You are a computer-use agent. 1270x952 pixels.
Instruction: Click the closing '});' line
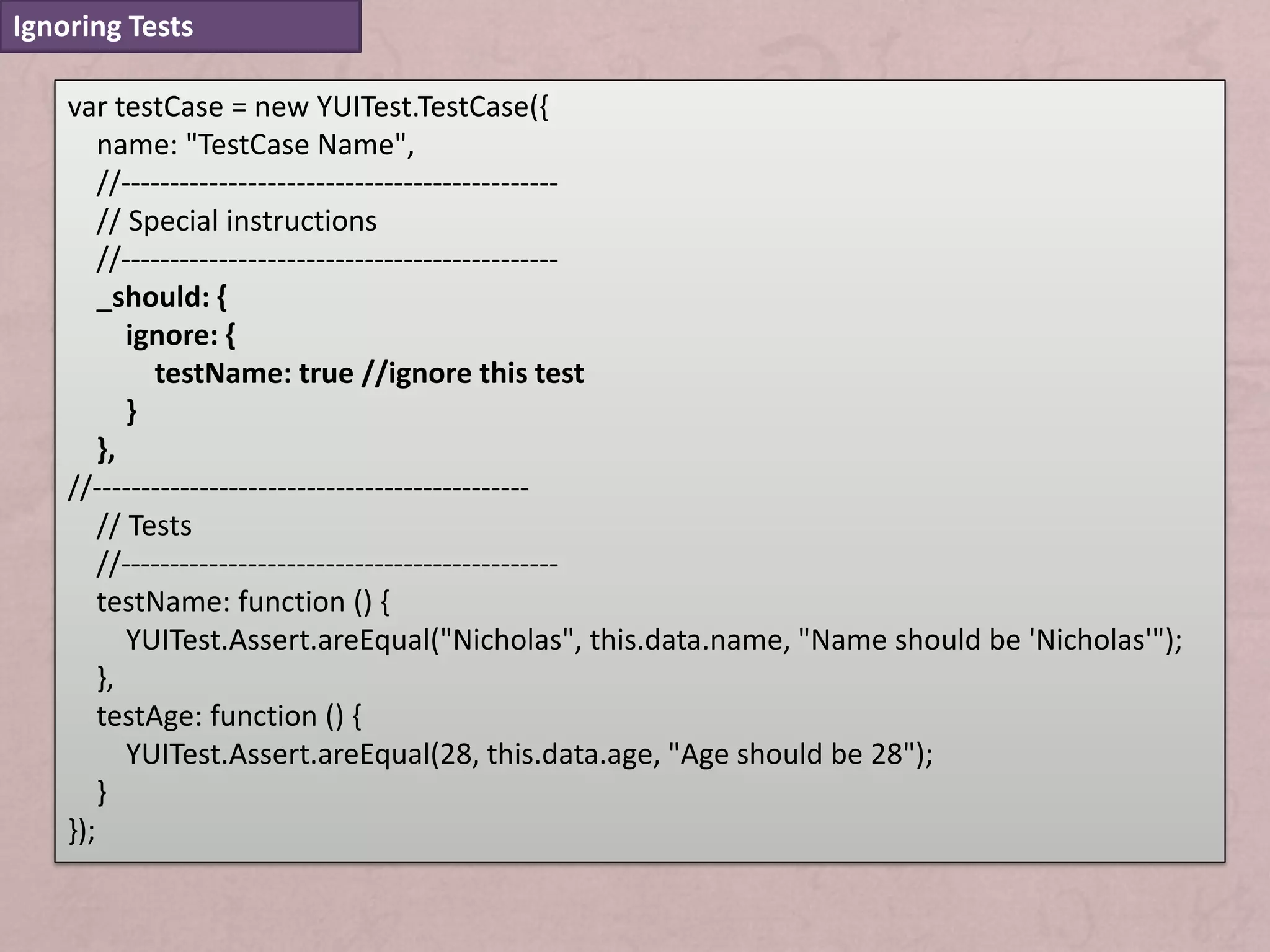[82, 831]
